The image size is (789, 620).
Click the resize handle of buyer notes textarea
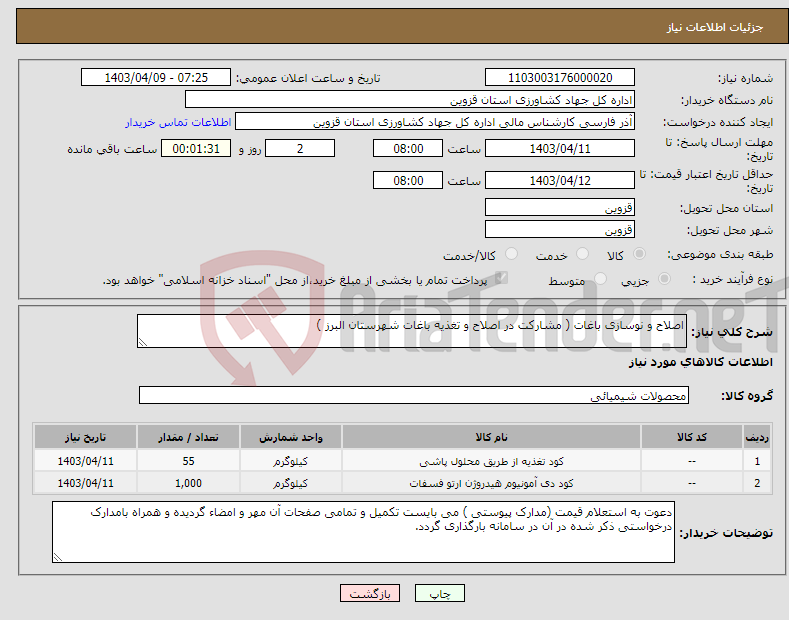coord(58,557)
